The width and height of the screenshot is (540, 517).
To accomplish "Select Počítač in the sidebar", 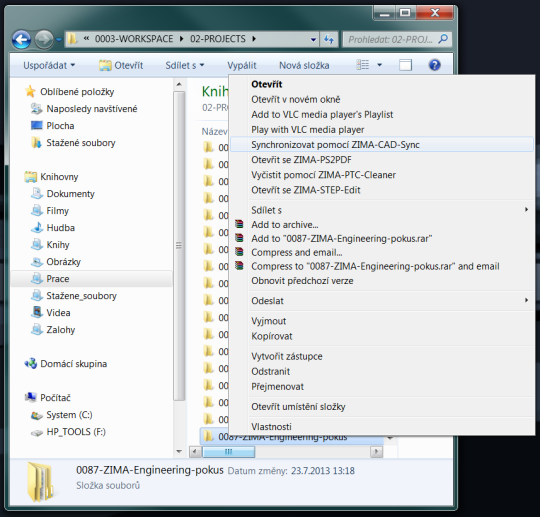I will click(x=48, y=397).
